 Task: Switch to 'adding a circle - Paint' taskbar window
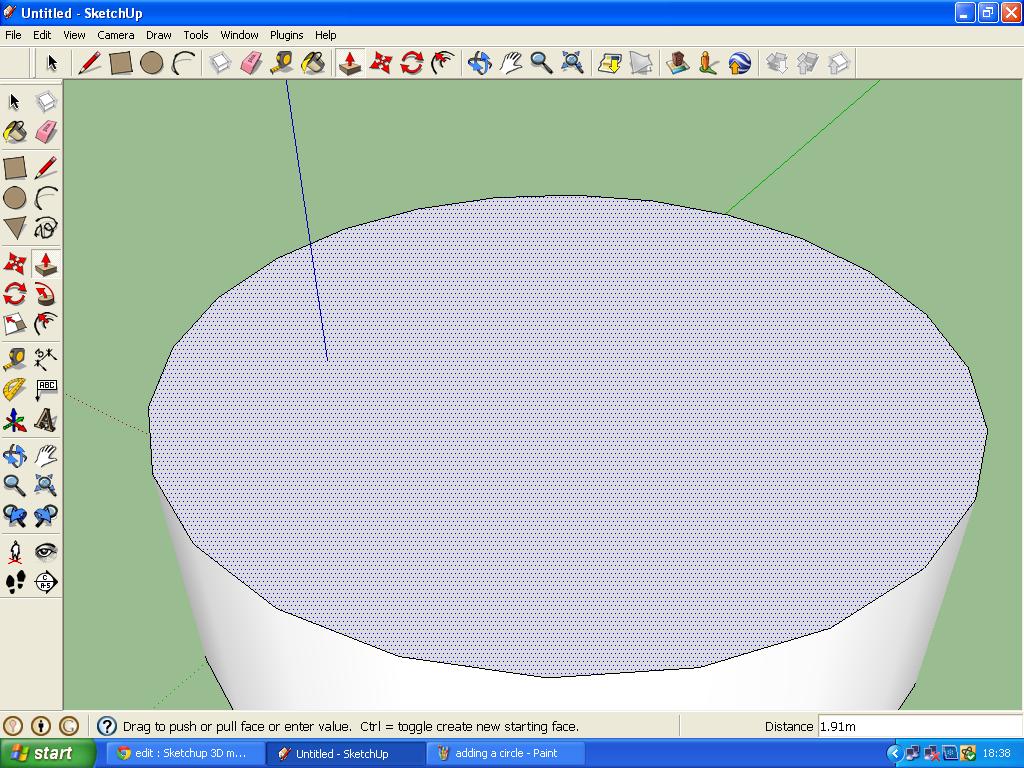pos(505,753)
